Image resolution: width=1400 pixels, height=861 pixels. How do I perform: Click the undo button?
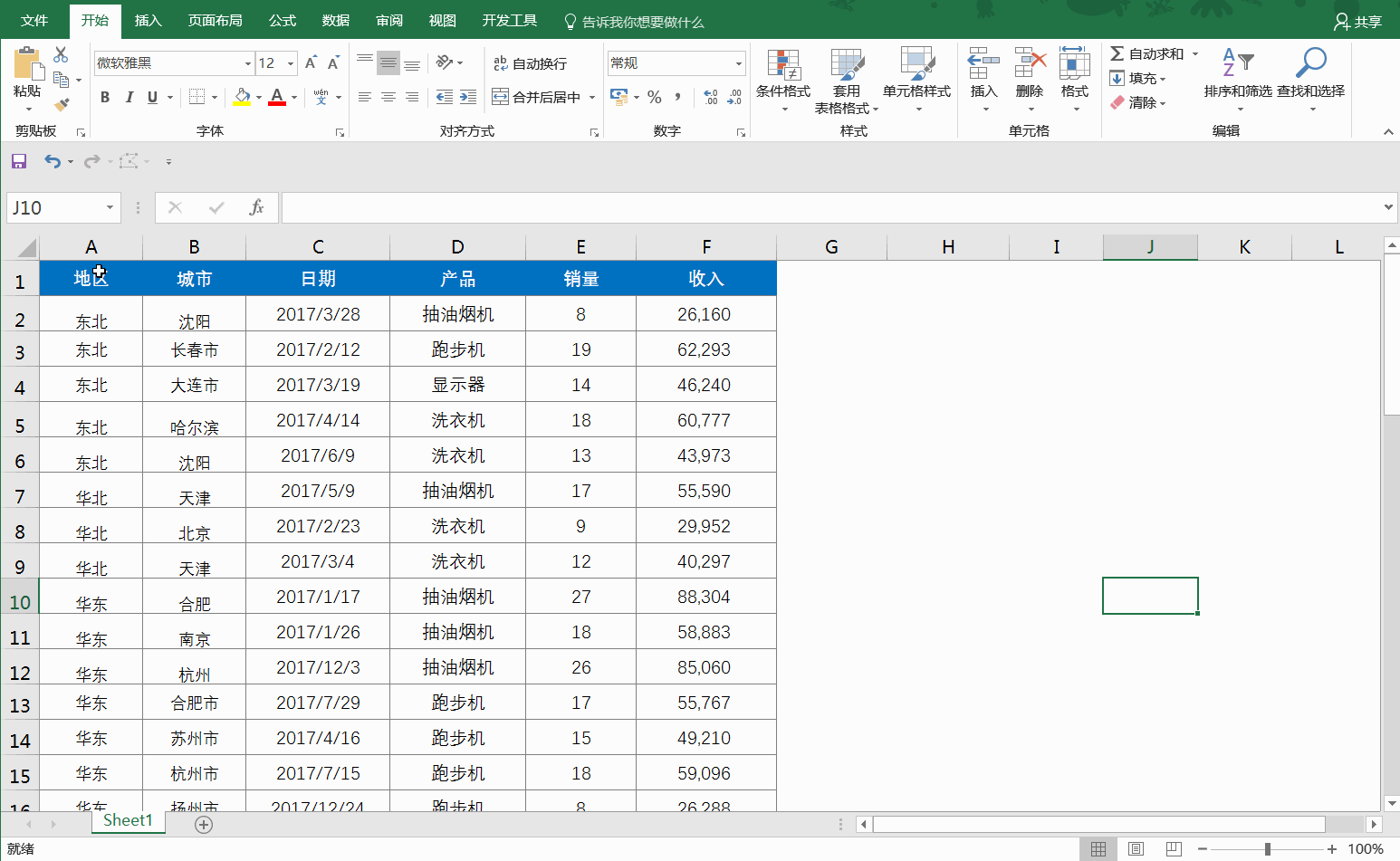pyautogui.click(x=53, y=160)
